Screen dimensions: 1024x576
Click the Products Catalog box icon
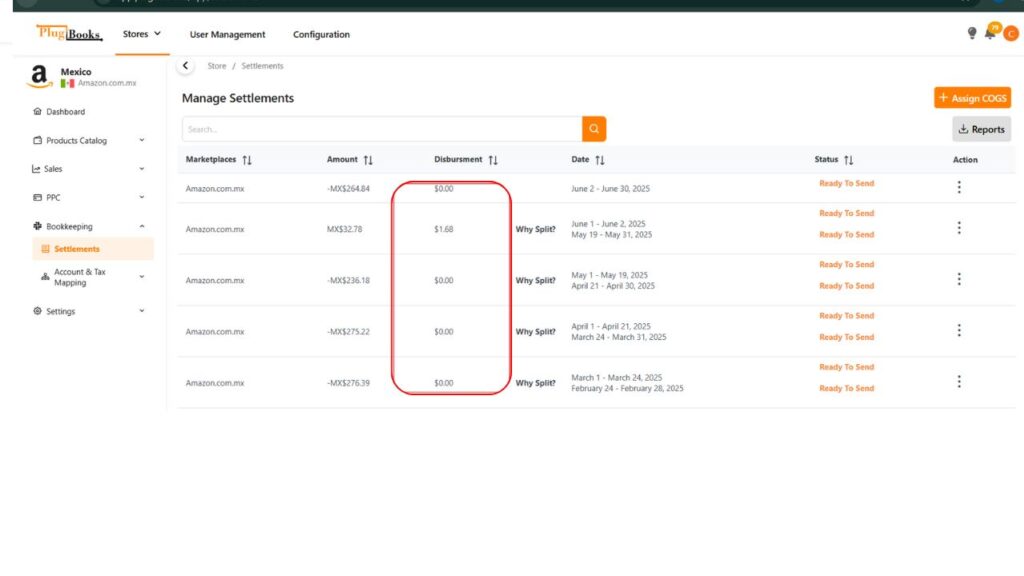point(37,140)
